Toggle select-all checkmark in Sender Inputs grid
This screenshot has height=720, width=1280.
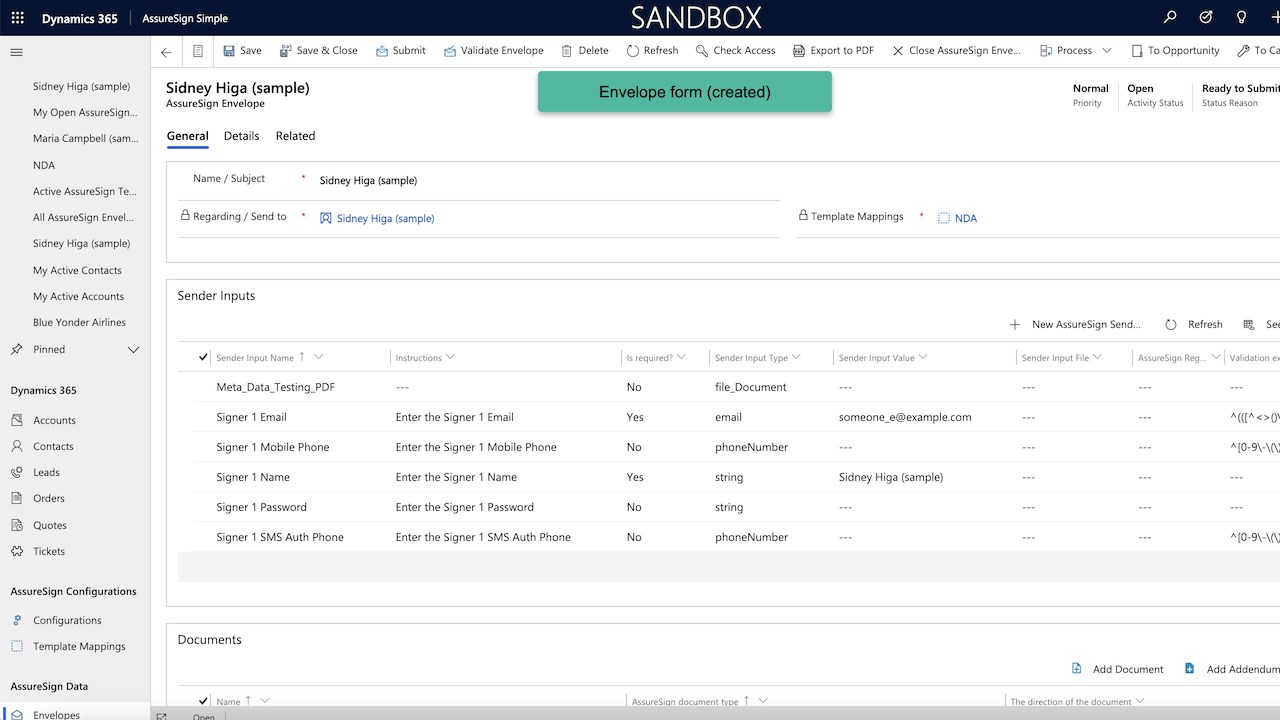click(x=204, y=357)
